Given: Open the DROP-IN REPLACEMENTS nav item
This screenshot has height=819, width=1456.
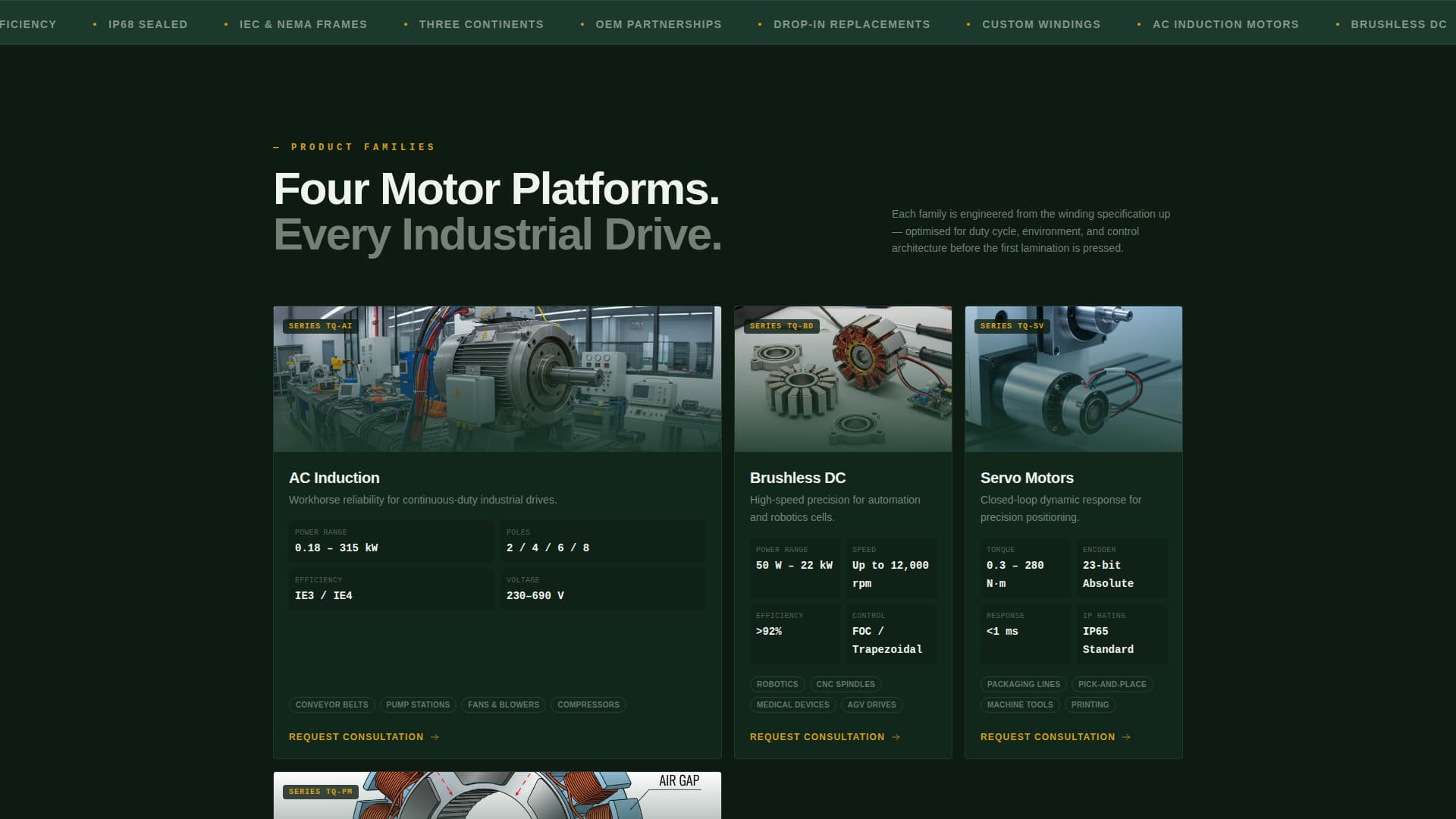Looking at the screenshot, I should (852, 24).
